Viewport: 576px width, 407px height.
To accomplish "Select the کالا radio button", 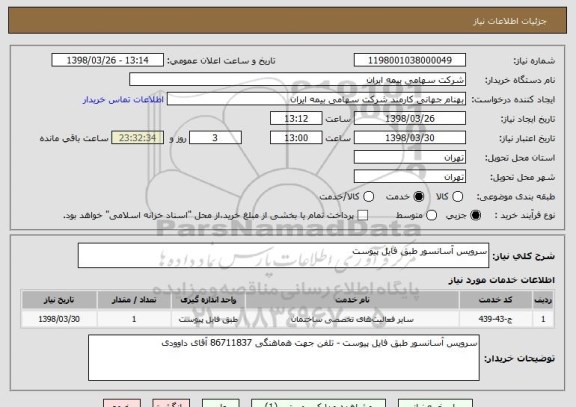I will click(x=457, y=197).
